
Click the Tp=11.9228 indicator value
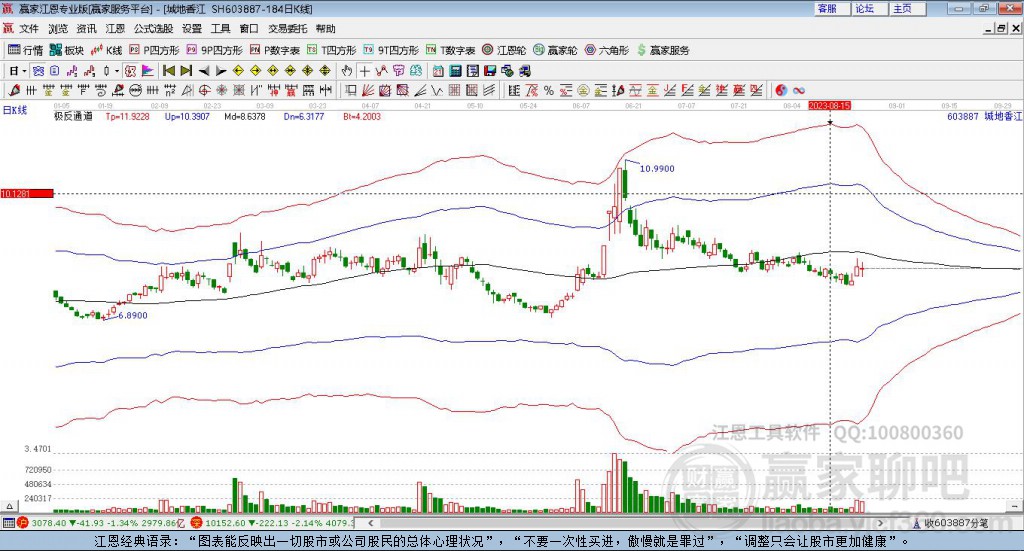click(127, 116)
